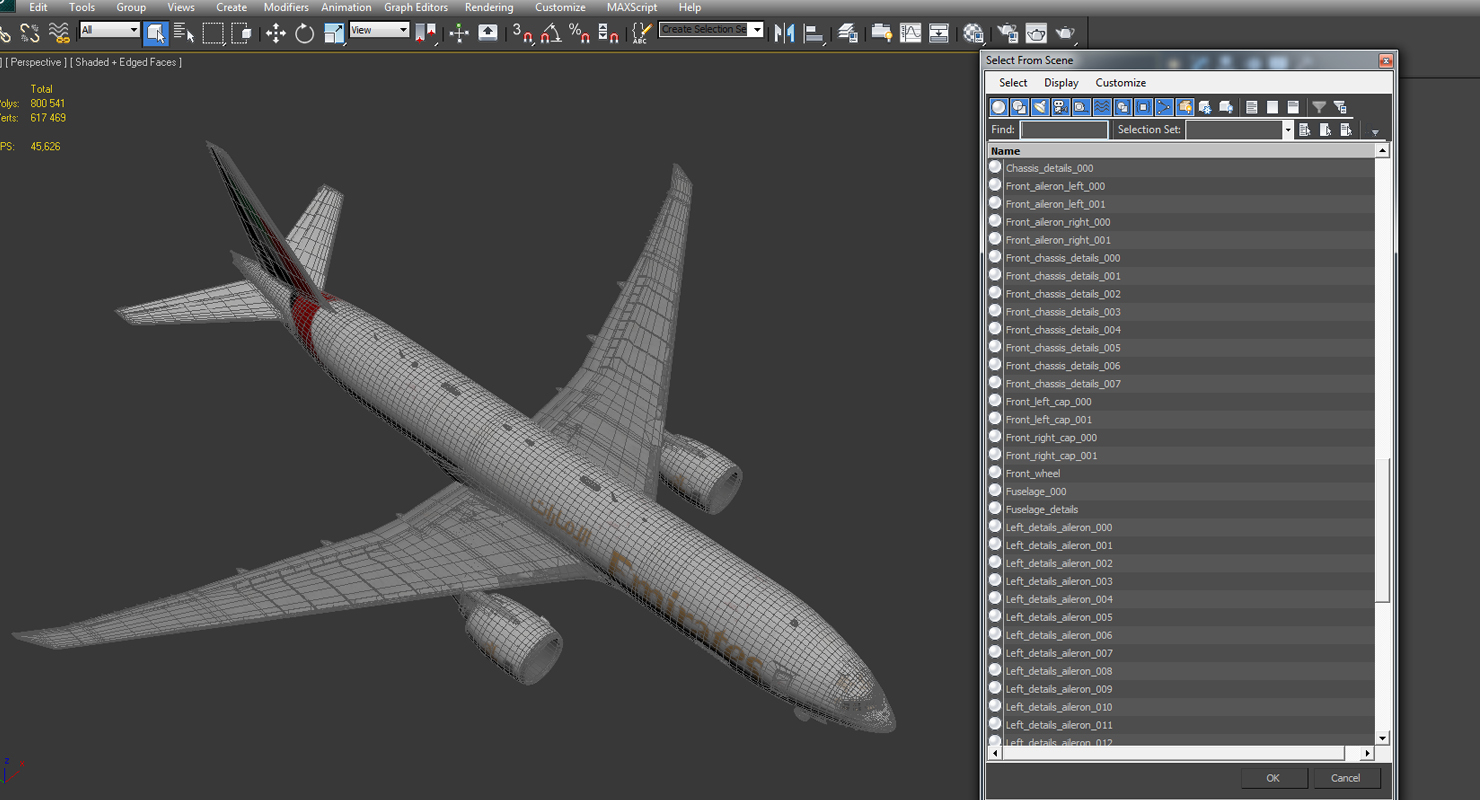This screenshot has height=800, width=1480.
Task: Click the Align tool icon
Action: (x=814, y=33)
